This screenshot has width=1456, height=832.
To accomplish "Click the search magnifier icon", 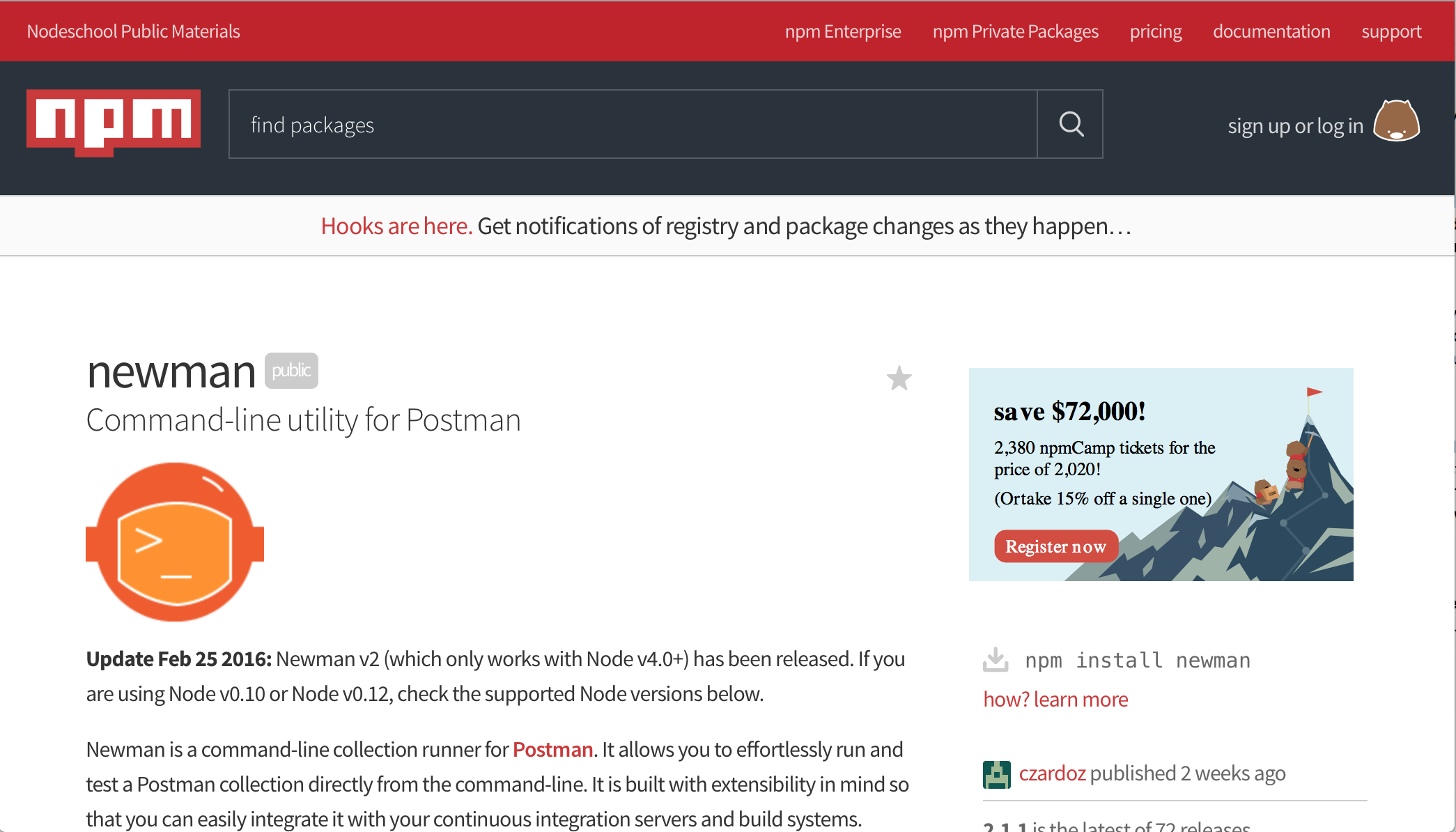I will click(1071, 124).
